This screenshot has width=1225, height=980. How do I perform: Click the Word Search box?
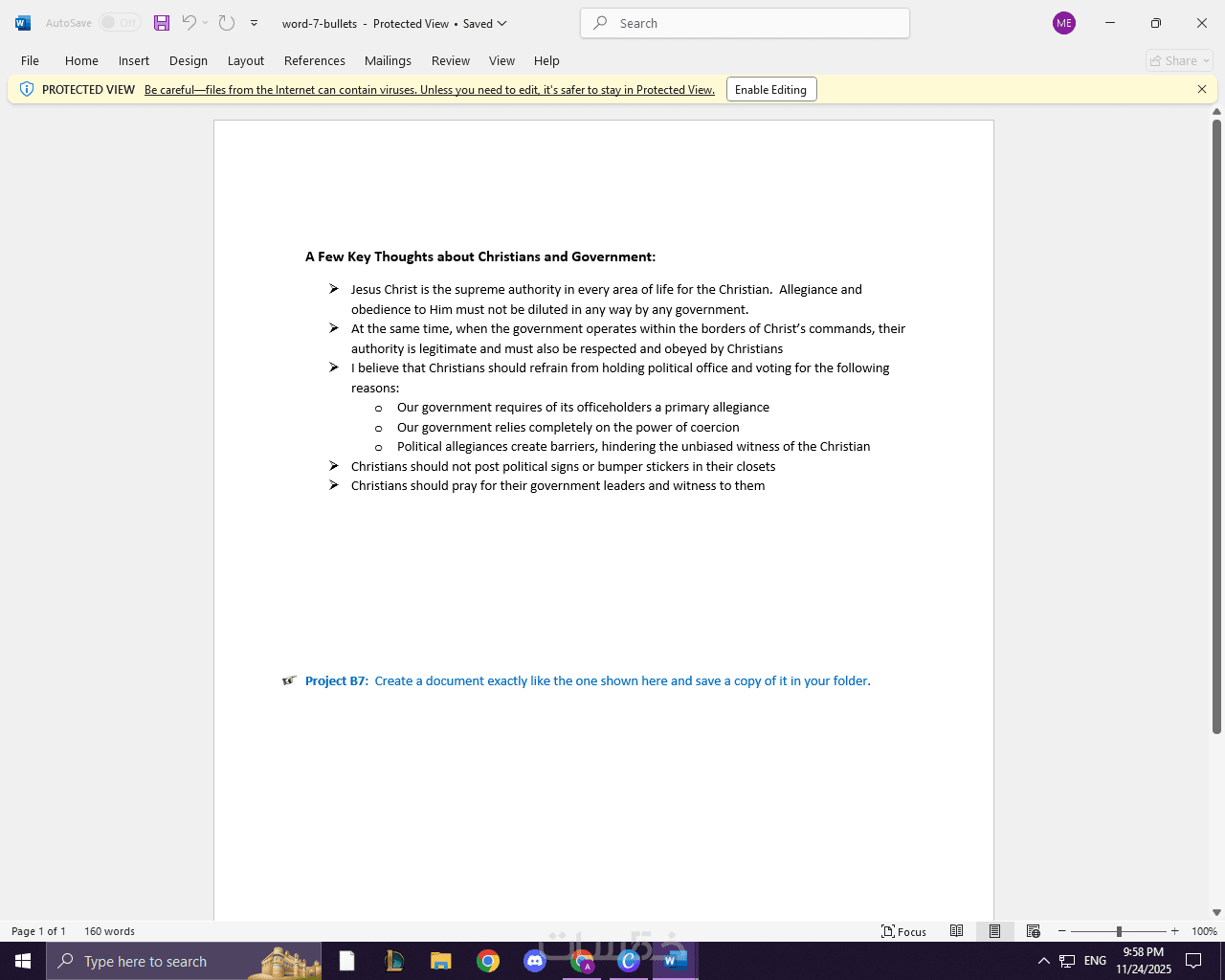point(745,23)
